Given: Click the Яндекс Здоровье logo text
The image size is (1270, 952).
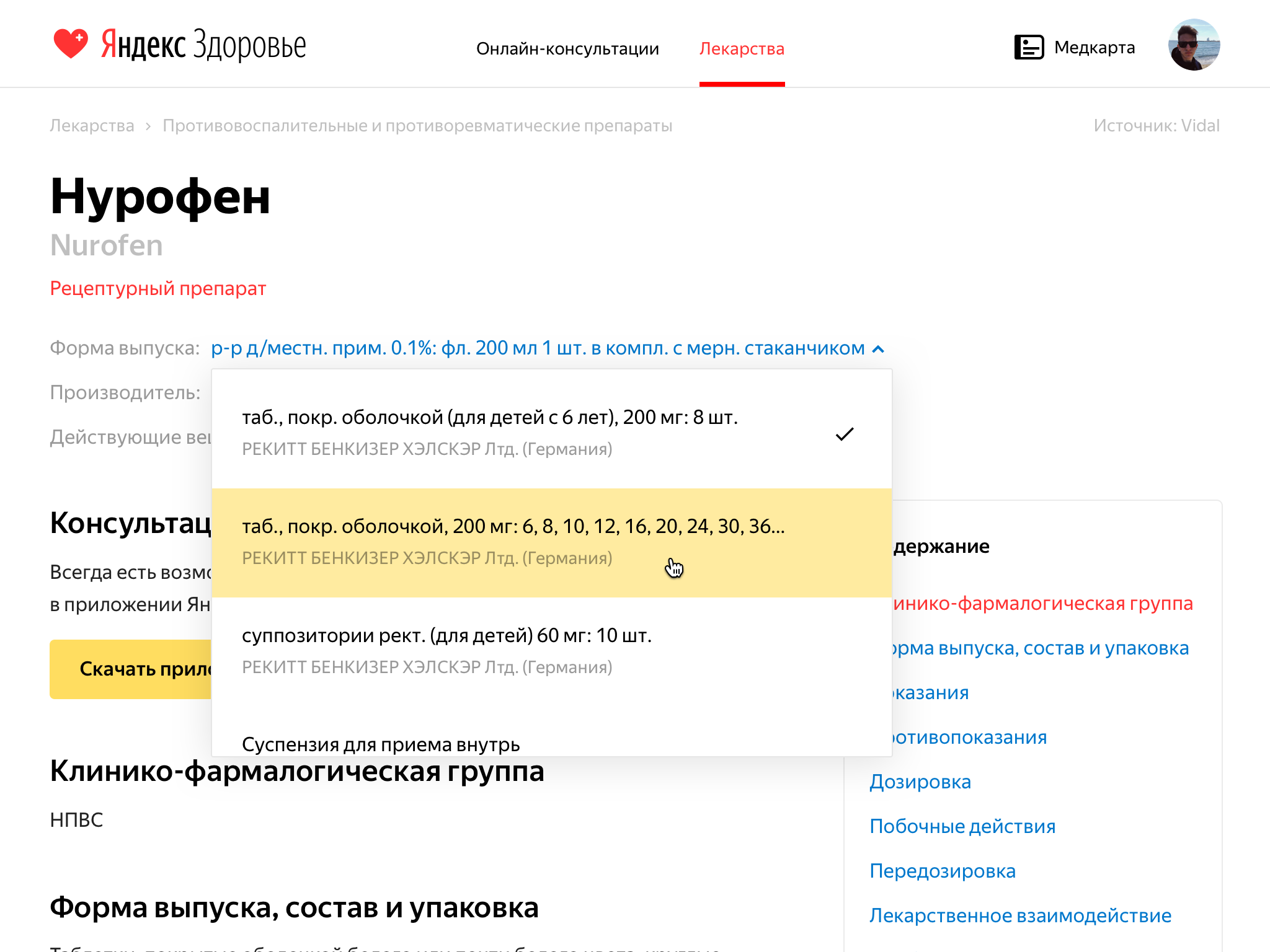Looking at the screenshot, I should (x=203, y=45).
